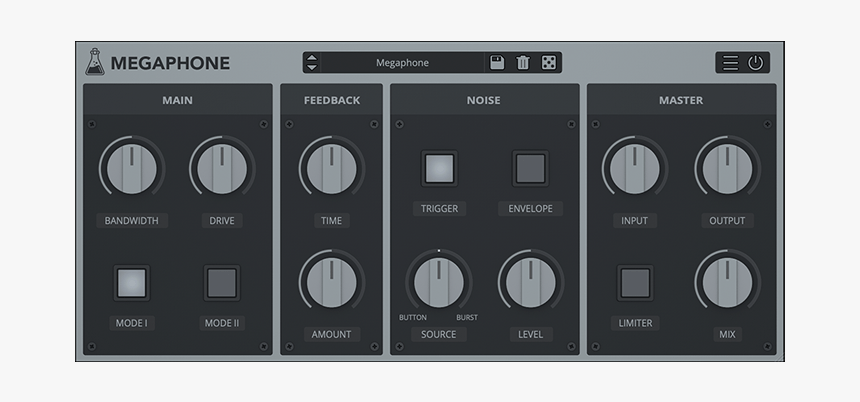
Task: Enable the Mode II square button
Action: pyautogui.click(x=222, y=283)
